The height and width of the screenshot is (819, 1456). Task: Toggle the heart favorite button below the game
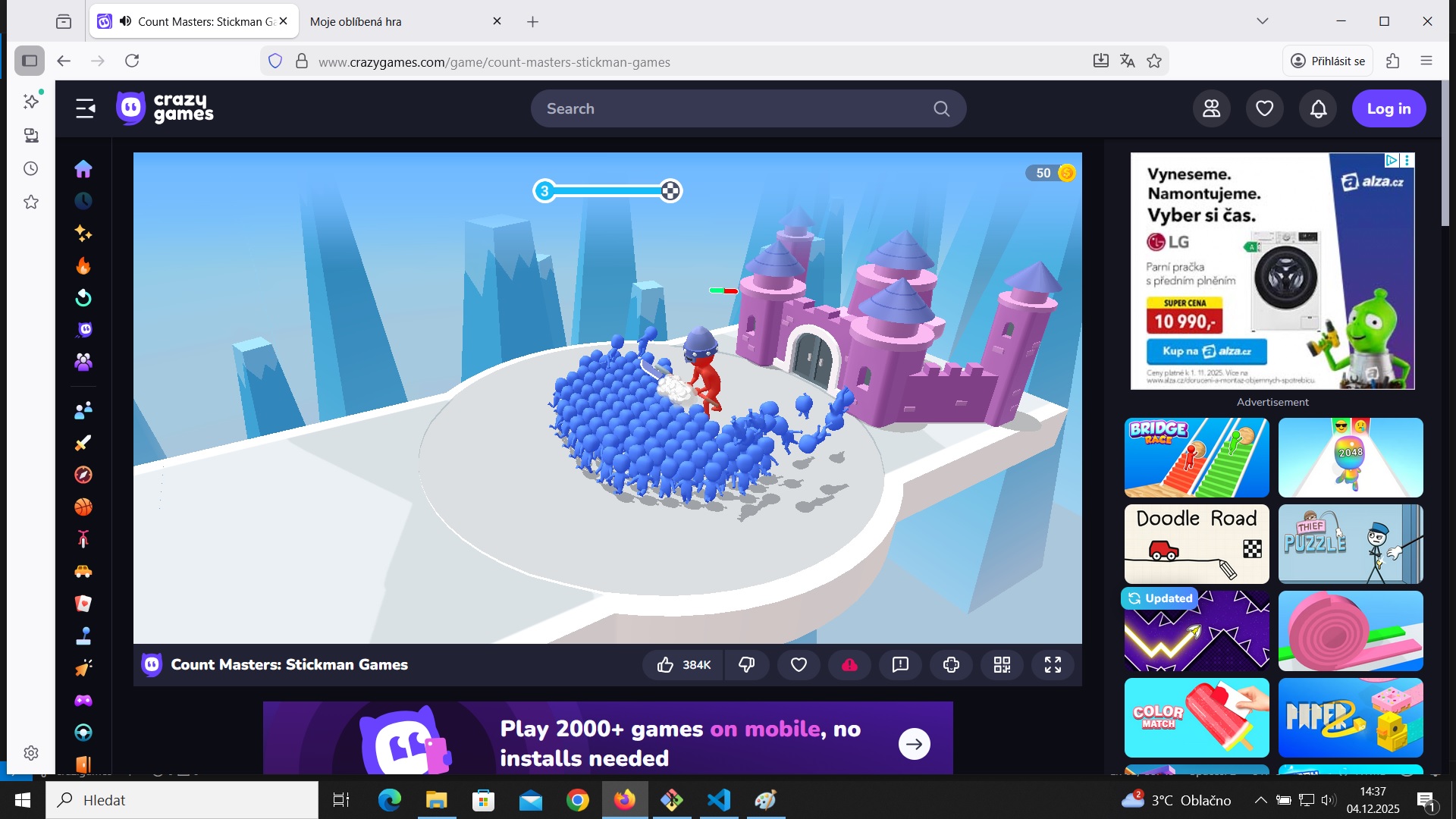click(x=799, y=665)
